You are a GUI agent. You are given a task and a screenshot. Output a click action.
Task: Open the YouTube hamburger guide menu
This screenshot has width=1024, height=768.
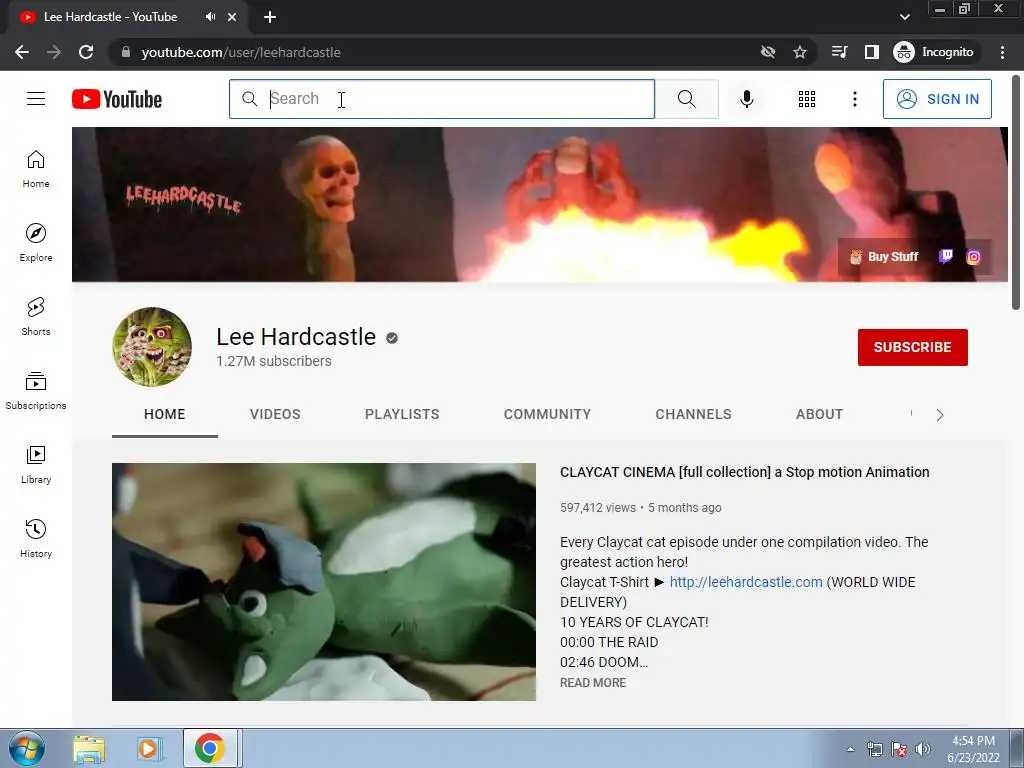36,99
